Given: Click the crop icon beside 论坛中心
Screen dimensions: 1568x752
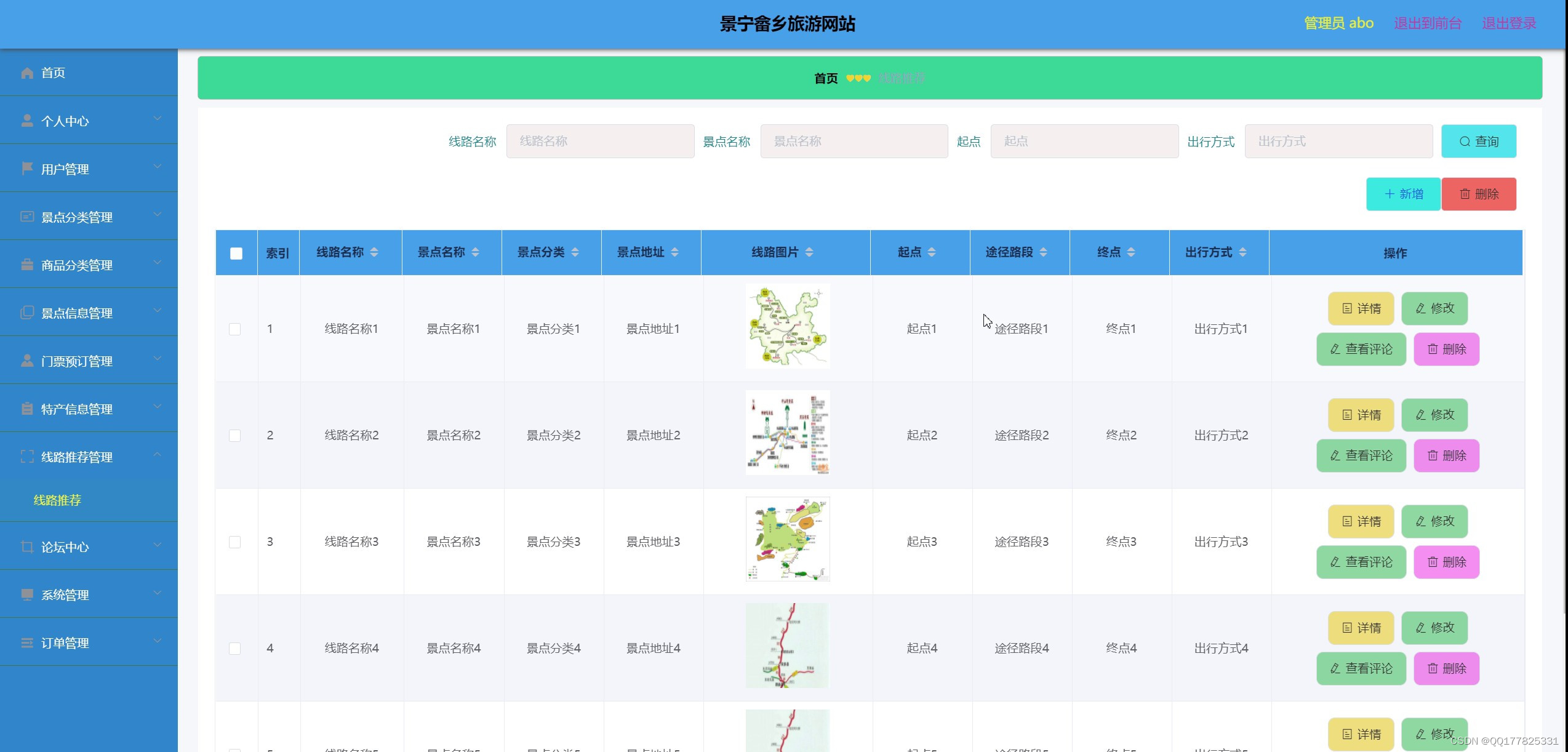Looking at the screenshot, I should [27, 546].
